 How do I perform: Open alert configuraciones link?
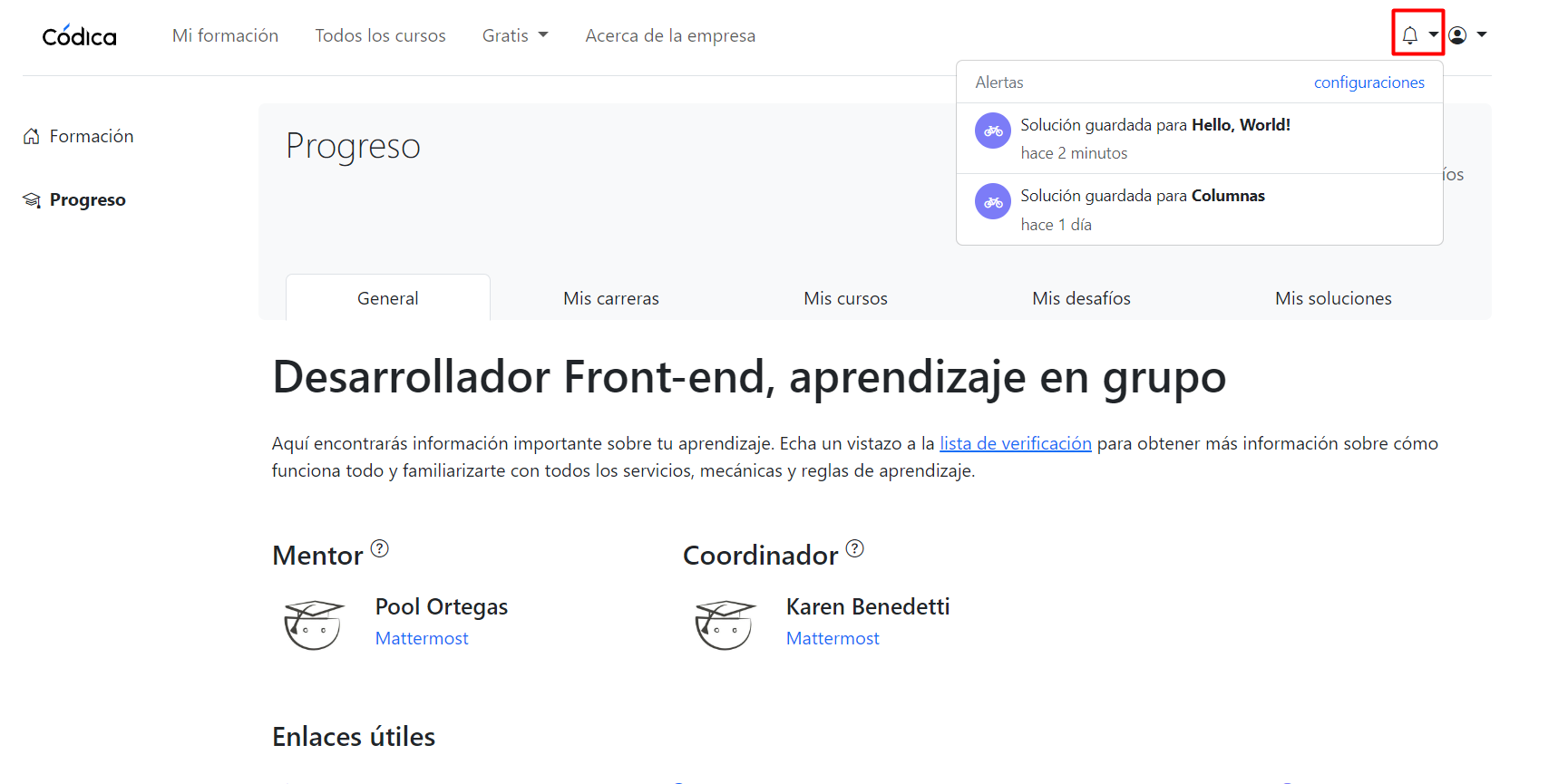[x=1368, y=82]
